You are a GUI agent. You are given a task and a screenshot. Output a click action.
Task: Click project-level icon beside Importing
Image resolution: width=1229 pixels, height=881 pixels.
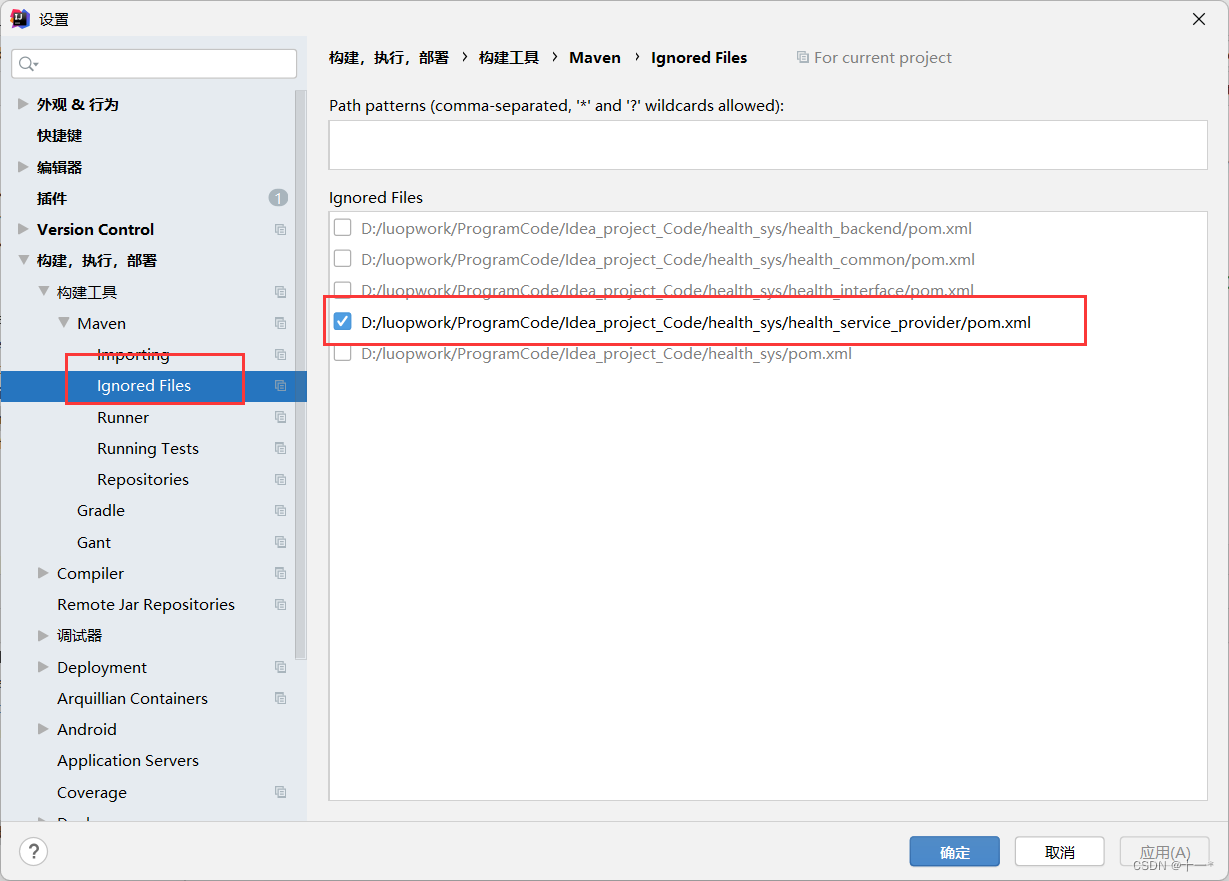tap(280, 355)
